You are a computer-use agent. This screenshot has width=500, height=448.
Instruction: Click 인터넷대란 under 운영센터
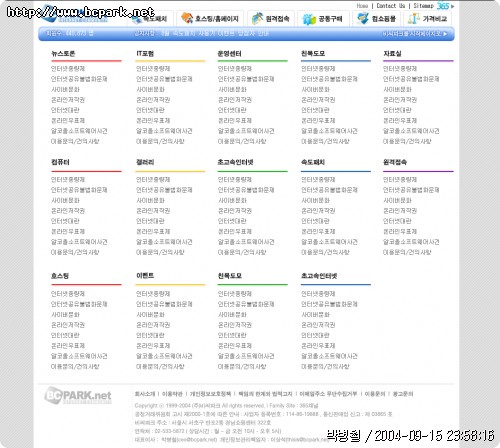[232, 110]
